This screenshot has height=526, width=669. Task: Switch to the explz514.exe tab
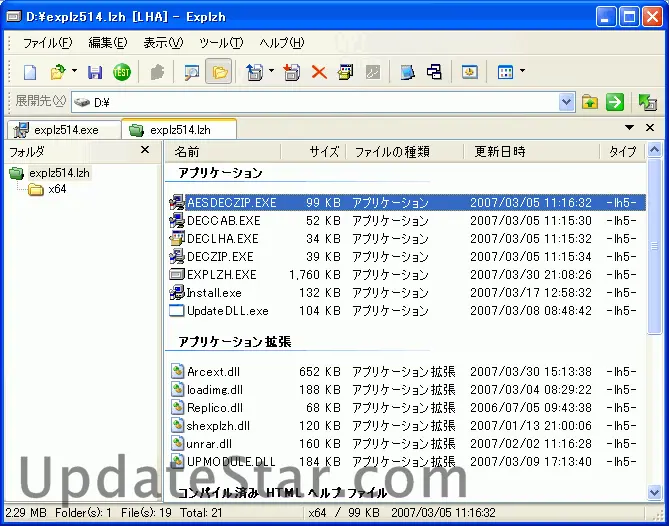pos(64,130)
